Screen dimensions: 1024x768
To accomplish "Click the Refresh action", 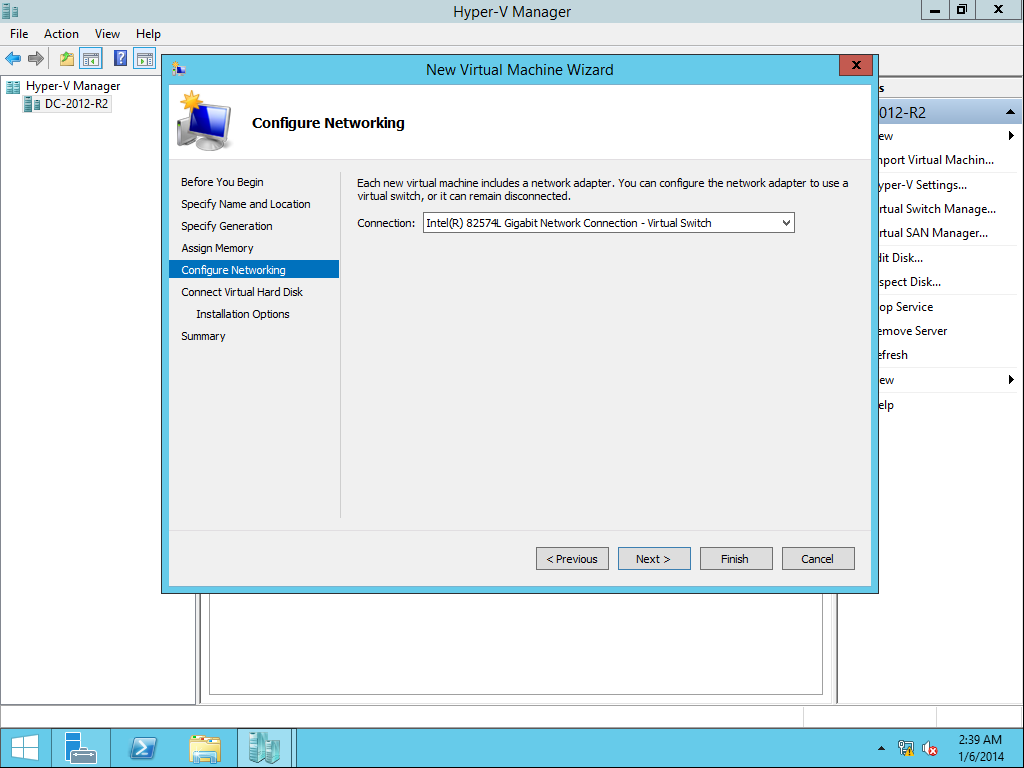I will 893,355.
